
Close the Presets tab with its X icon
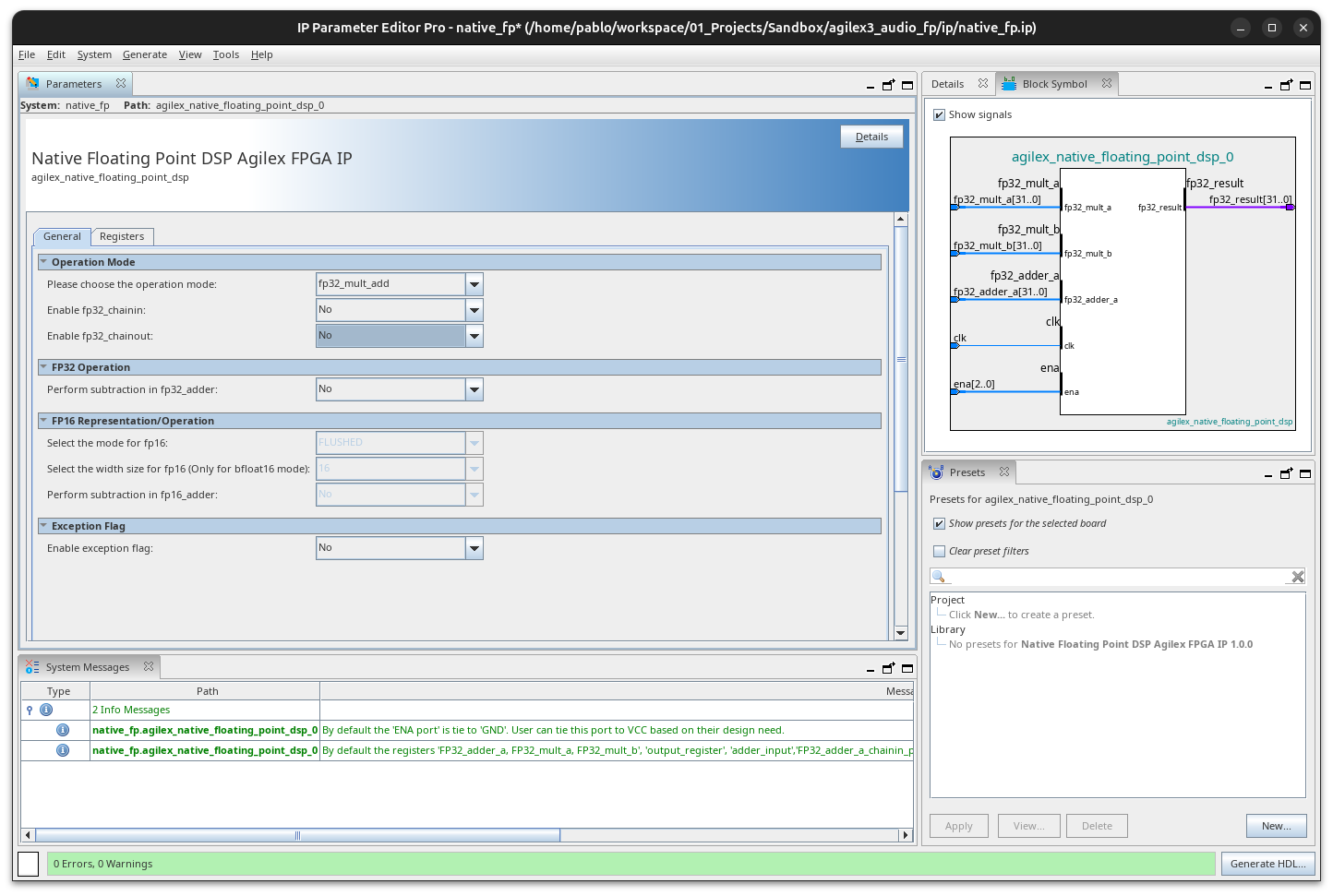(1004, 472)
